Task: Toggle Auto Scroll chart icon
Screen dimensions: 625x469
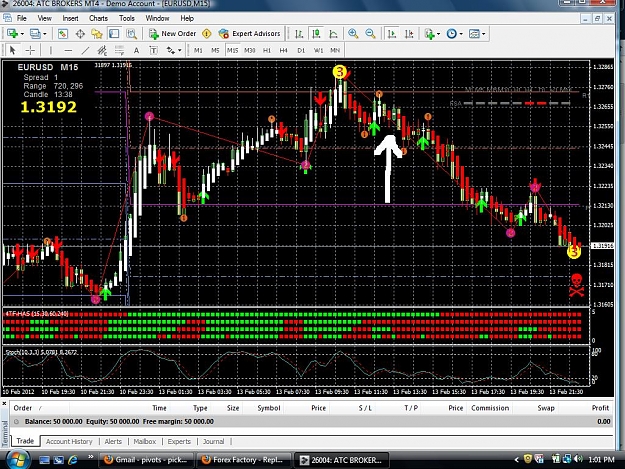Action: [x=392, y=34]
